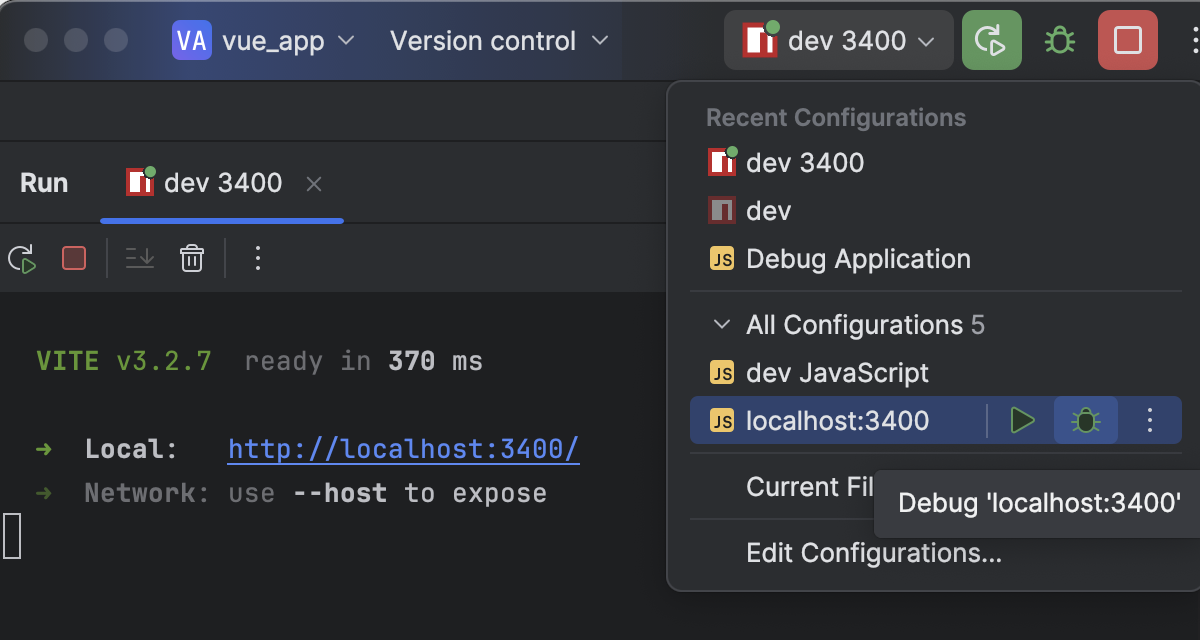This screenshot has width=1200, height=640.
Task: Click the green Run button in the toolbar
Action: [991, 40]
